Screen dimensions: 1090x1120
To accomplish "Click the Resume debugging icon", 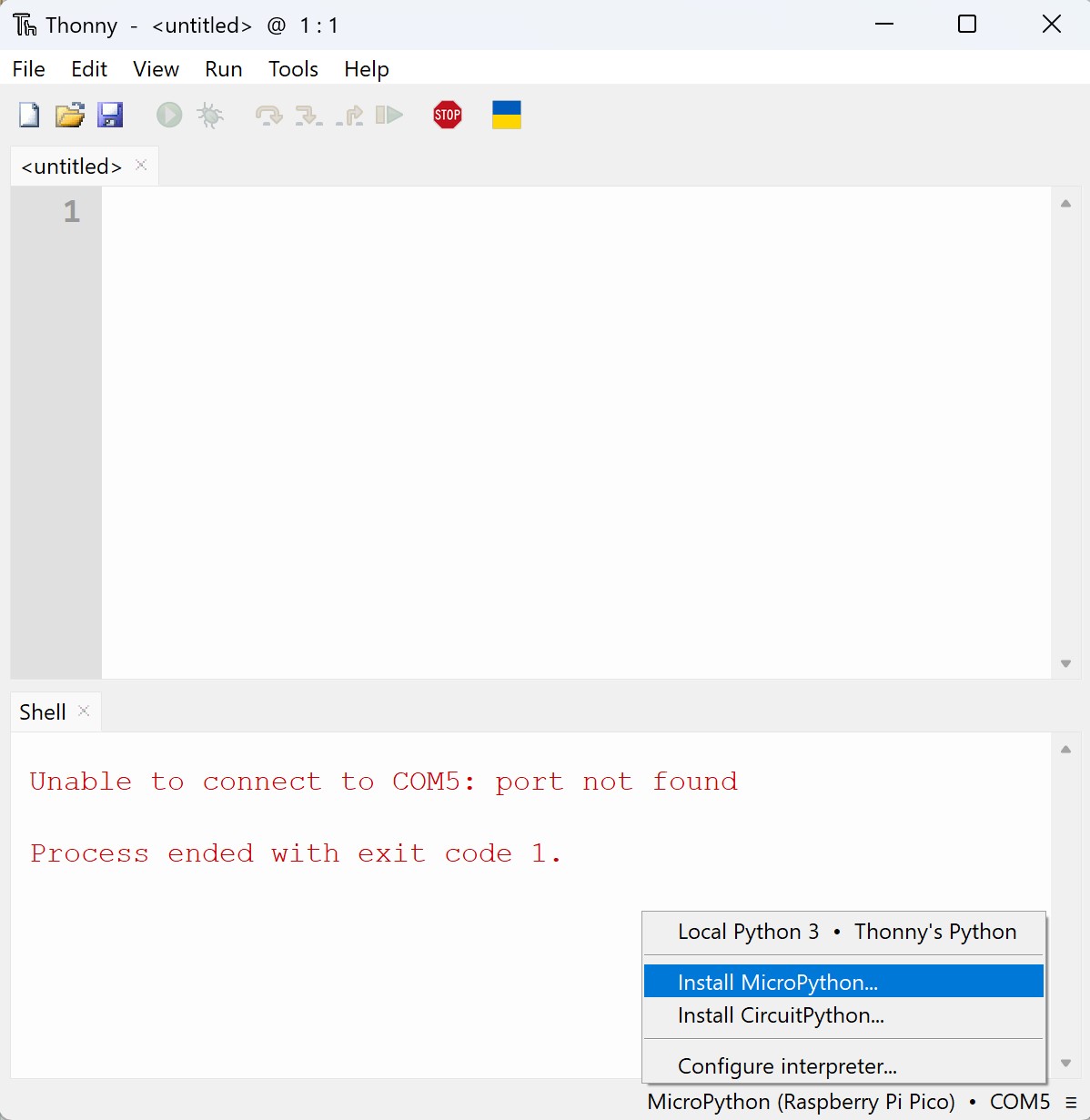I will coord(389,115).
